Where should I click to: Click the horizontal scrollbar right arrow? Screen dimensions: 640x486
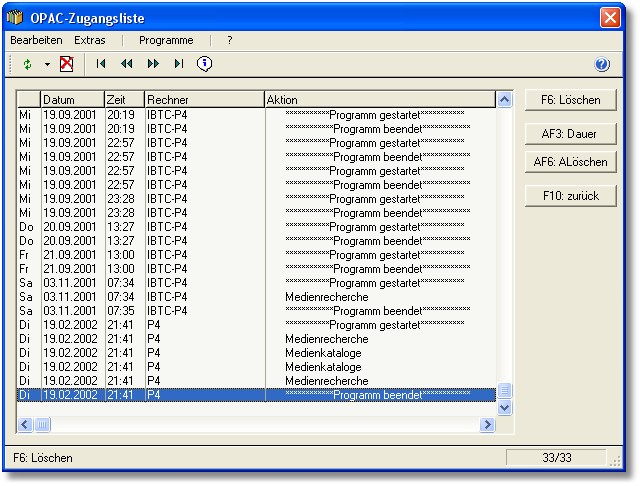[488, 425]
